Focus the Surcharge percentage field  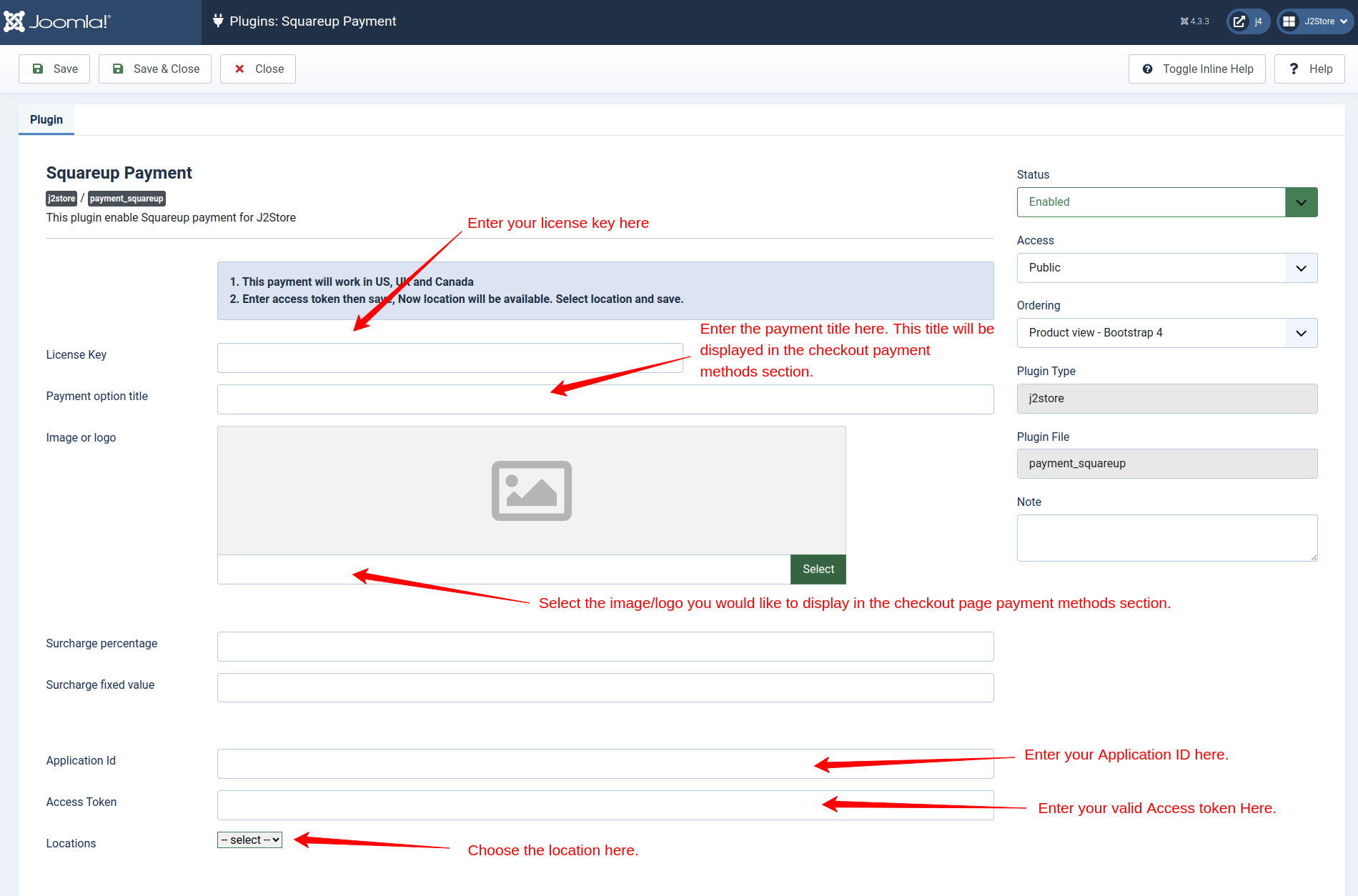click(x=605, y=647)
